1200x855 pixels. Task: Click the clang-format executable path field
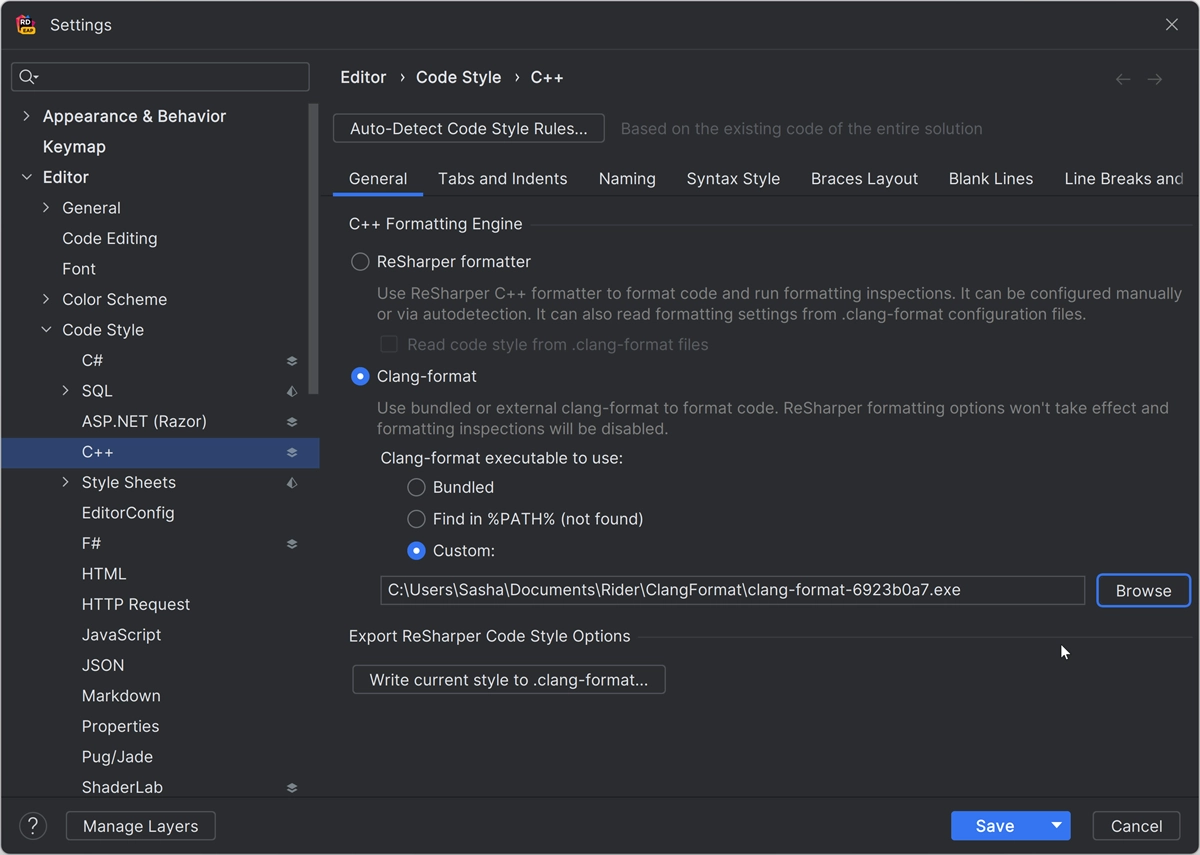click(732, 590)
